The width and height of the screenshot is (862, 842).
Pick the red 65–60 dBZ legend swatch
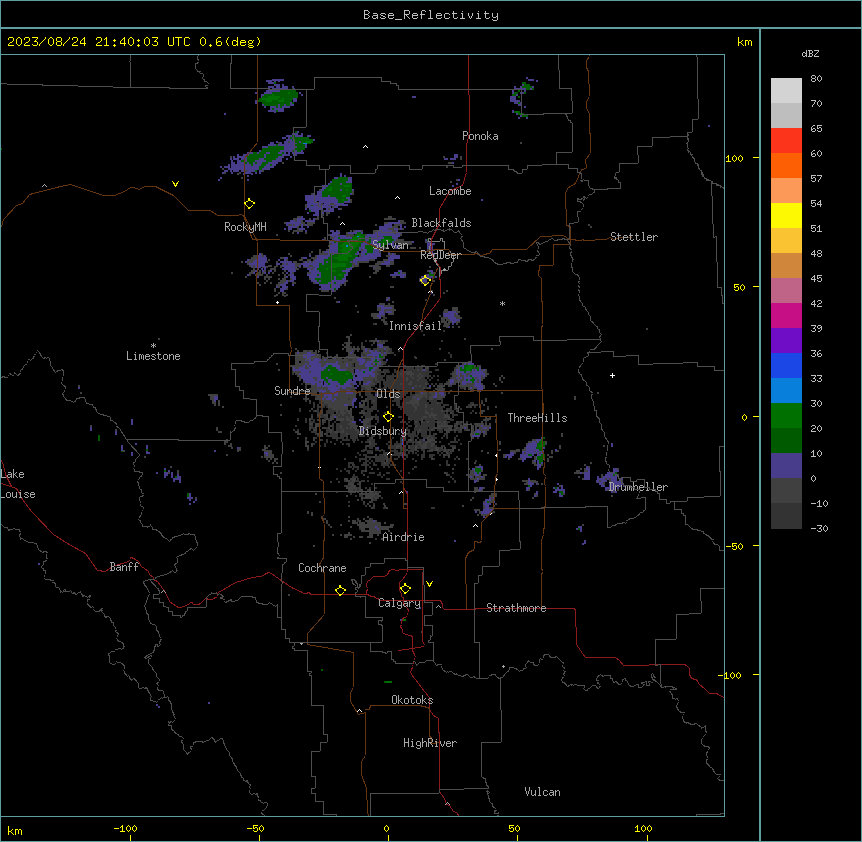click(786, 140)
